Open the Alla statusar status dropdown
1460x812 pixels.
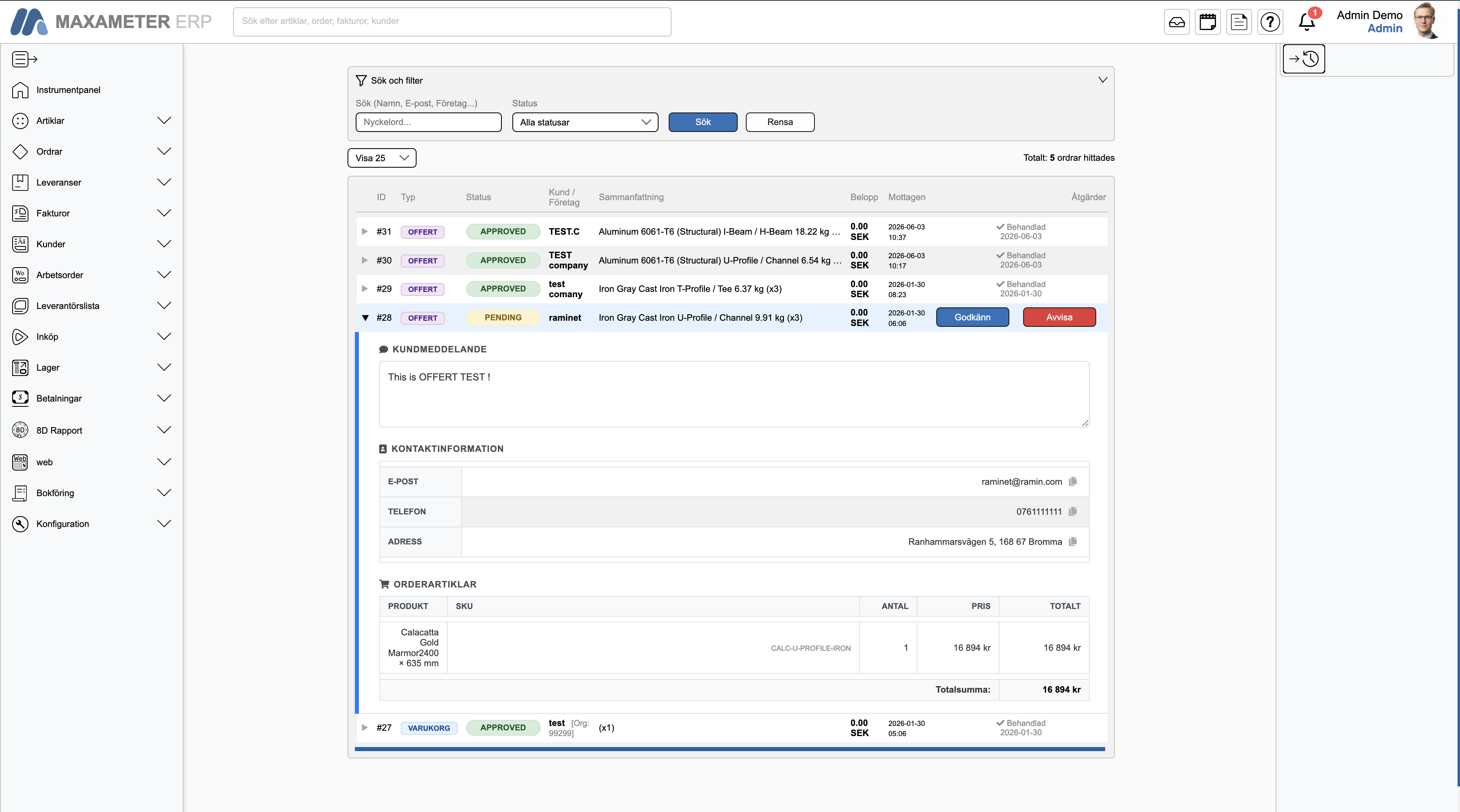[x=585, y=122]
